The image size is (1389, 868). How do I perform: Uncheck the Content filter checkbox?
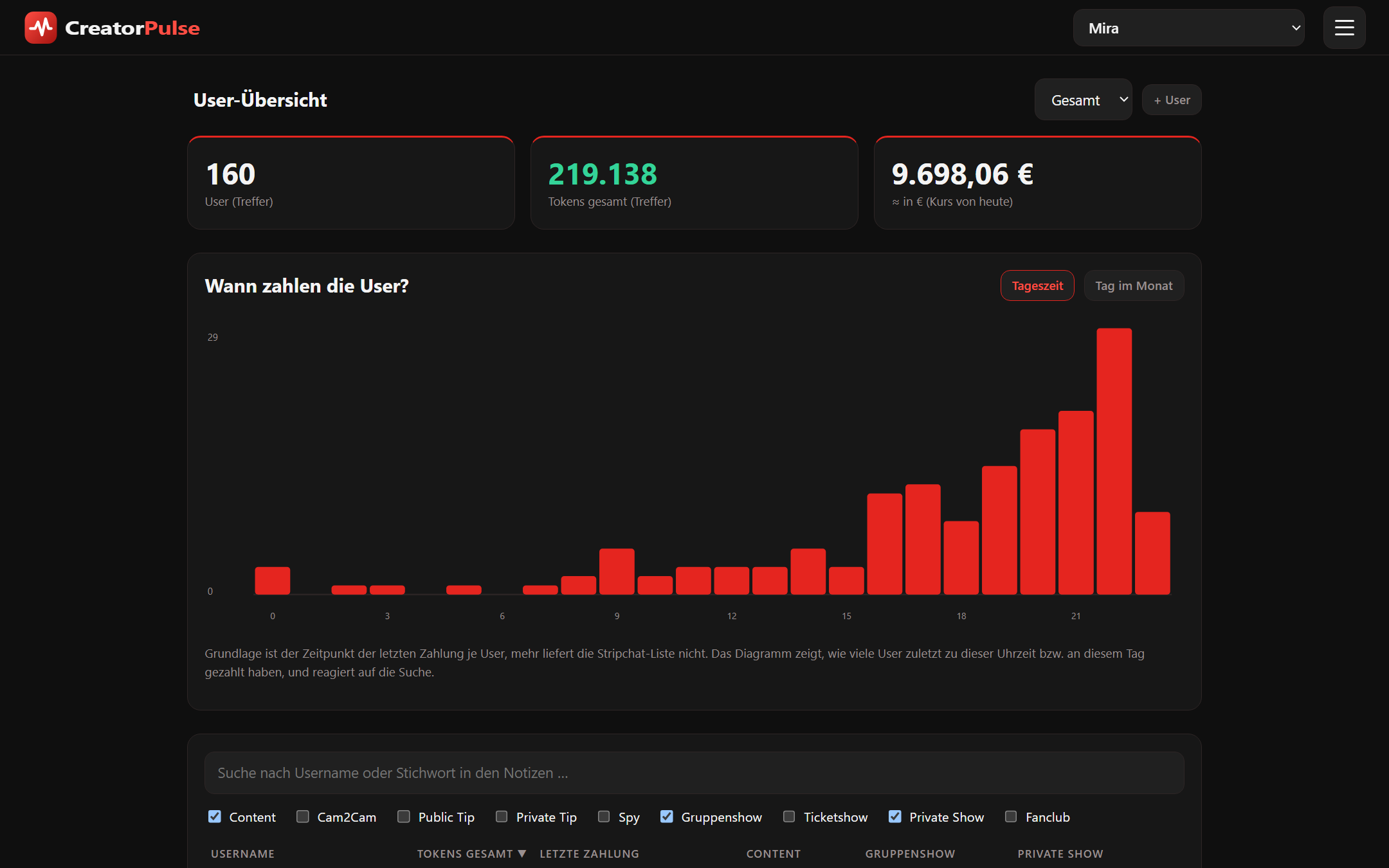(215, 817)
